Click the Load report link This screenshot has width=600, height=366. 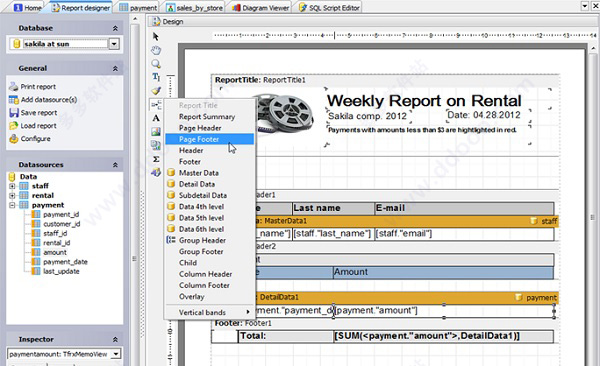pos(38,126)
